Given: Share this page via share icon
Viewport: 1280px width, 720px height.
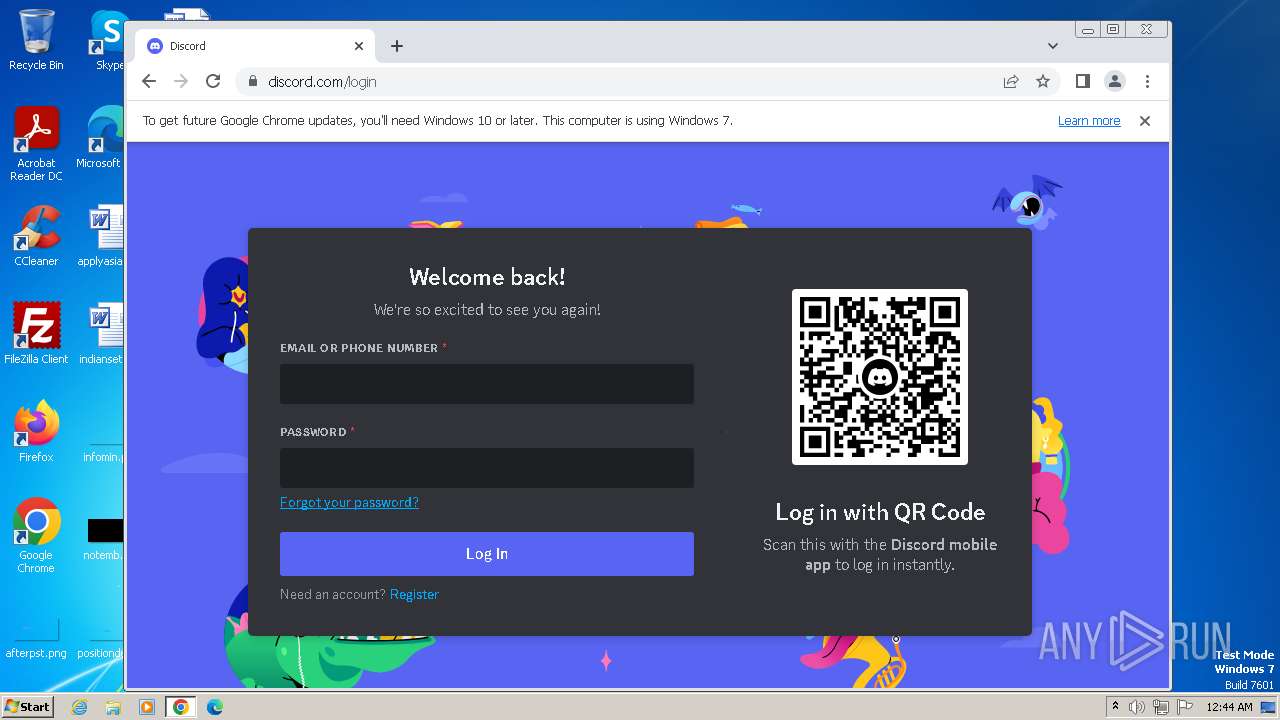Looking at the screenshot, I should click(x=1011, y=82).
